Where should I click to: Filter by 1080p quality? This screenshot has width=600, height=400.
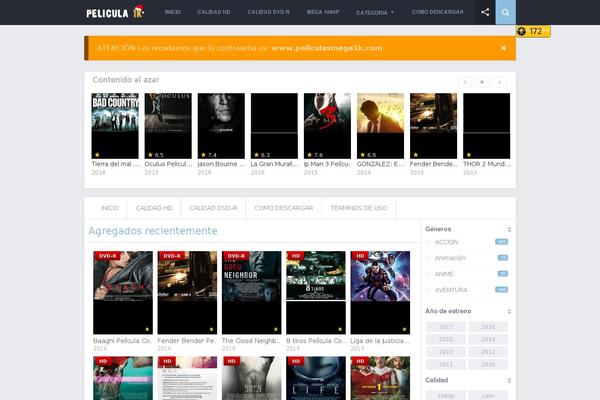pos(446,395)
